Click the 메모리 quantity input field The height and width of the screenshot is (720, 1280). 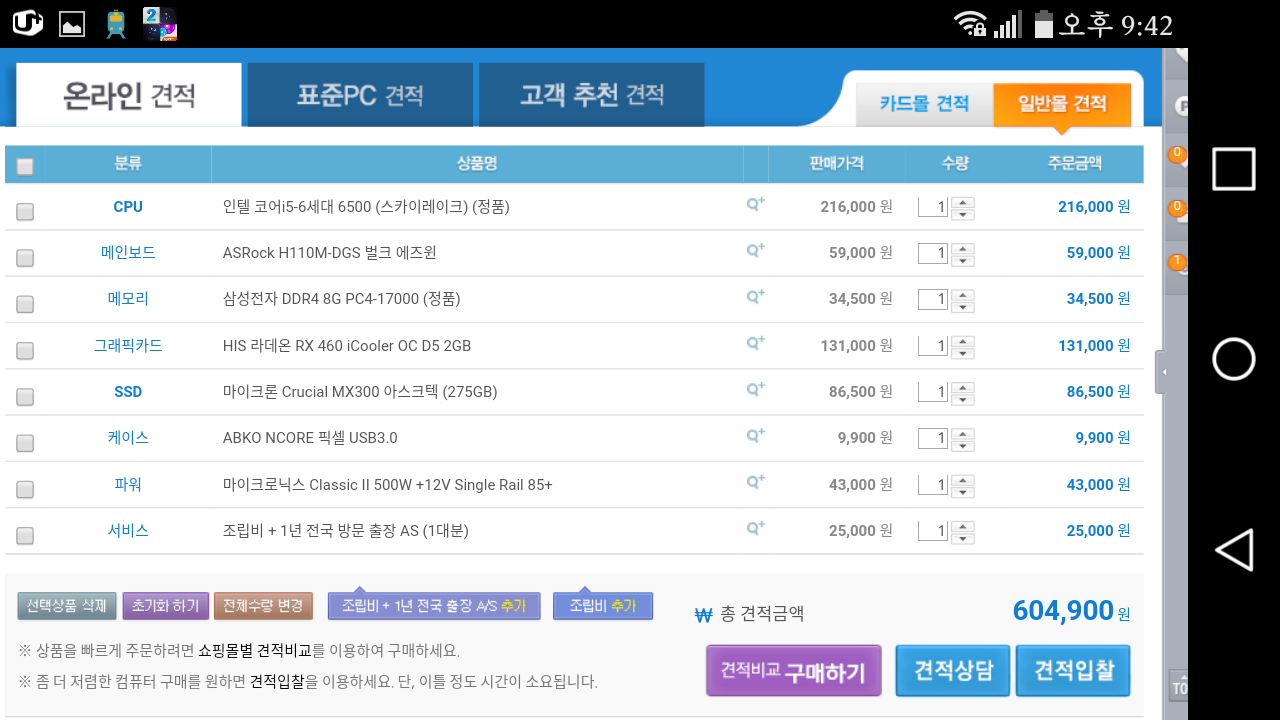933,300
